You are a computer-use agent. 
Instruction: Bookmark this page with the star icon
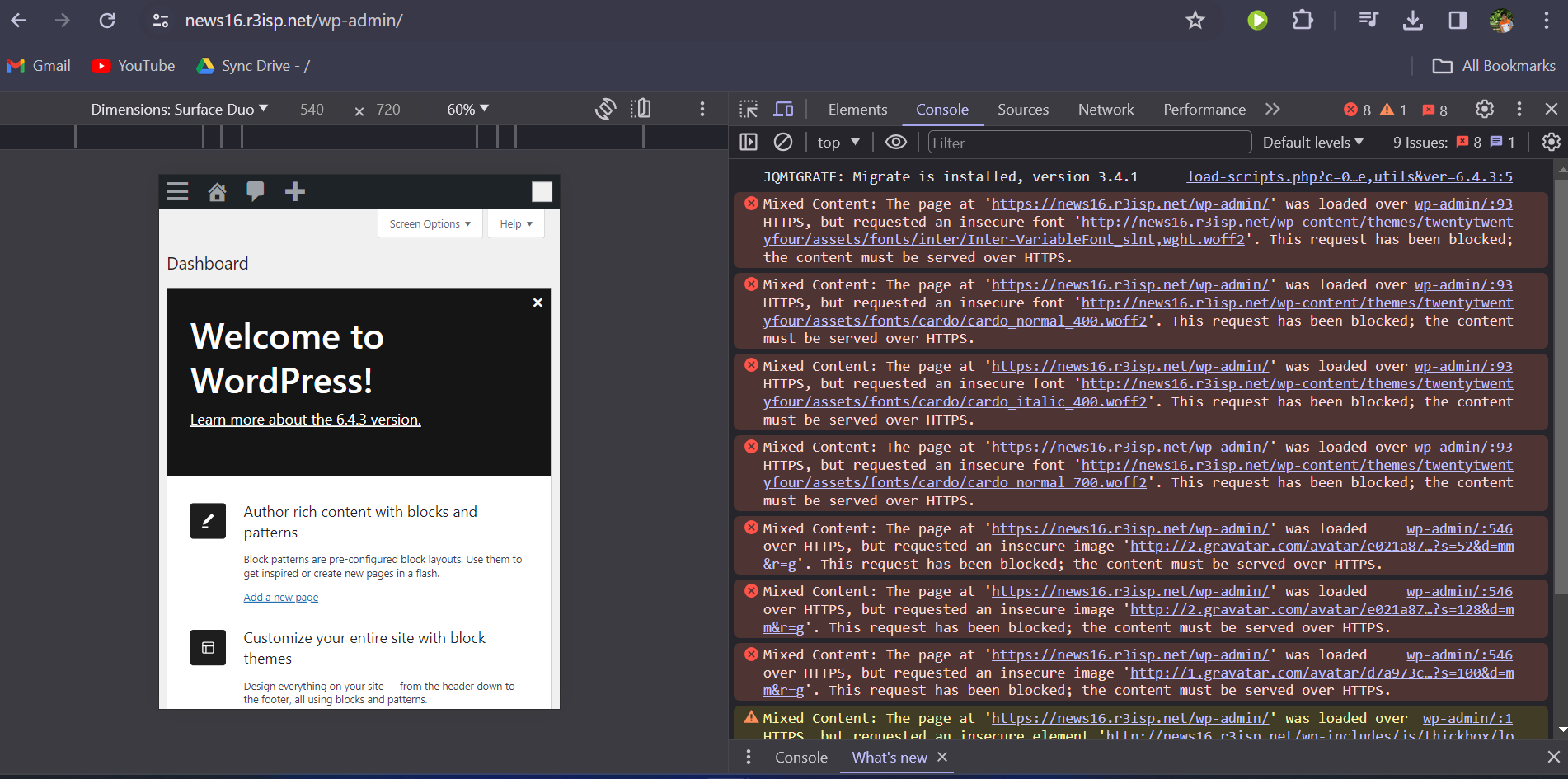pos(1195,21)
